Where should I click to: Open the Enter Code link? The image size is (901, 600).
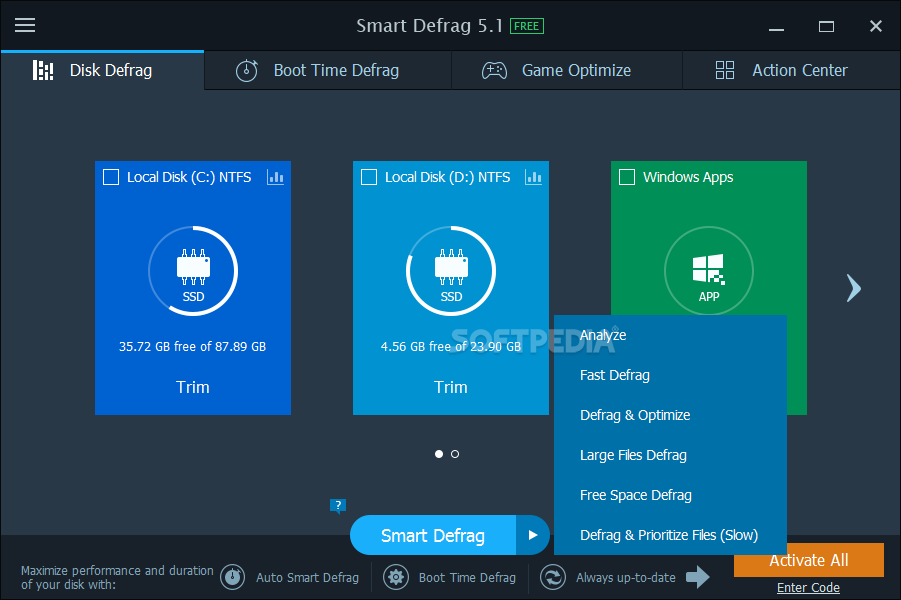(x=808, y=587)
